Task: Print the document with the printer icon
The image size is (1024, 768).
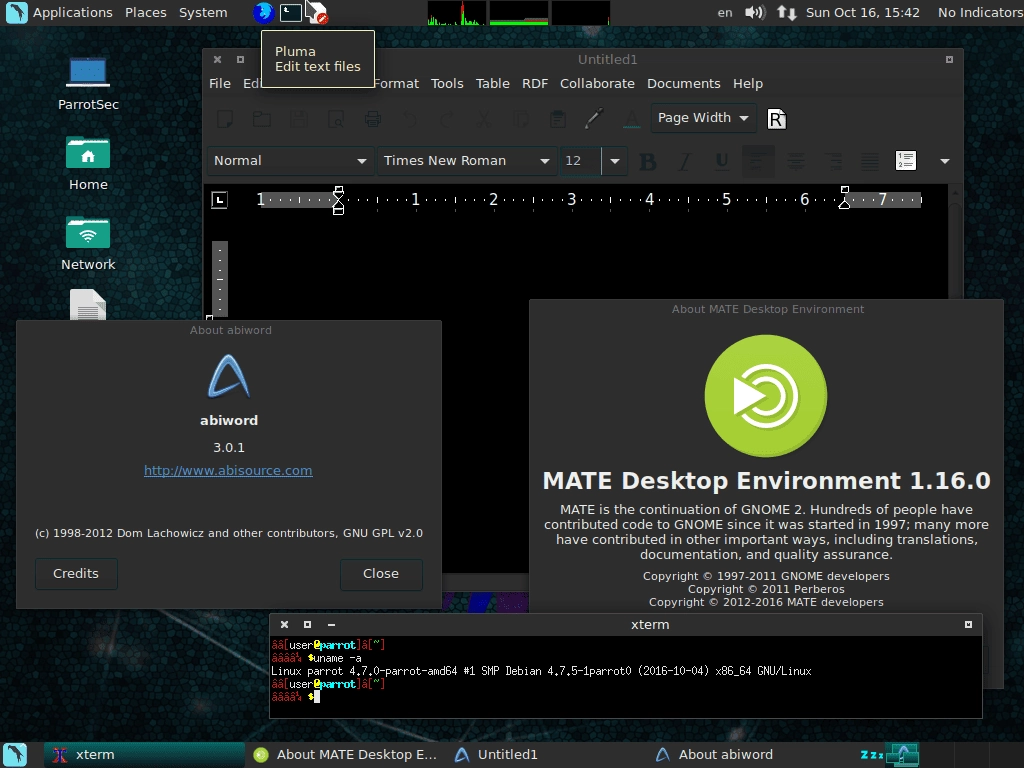Action: click(373, 119)
